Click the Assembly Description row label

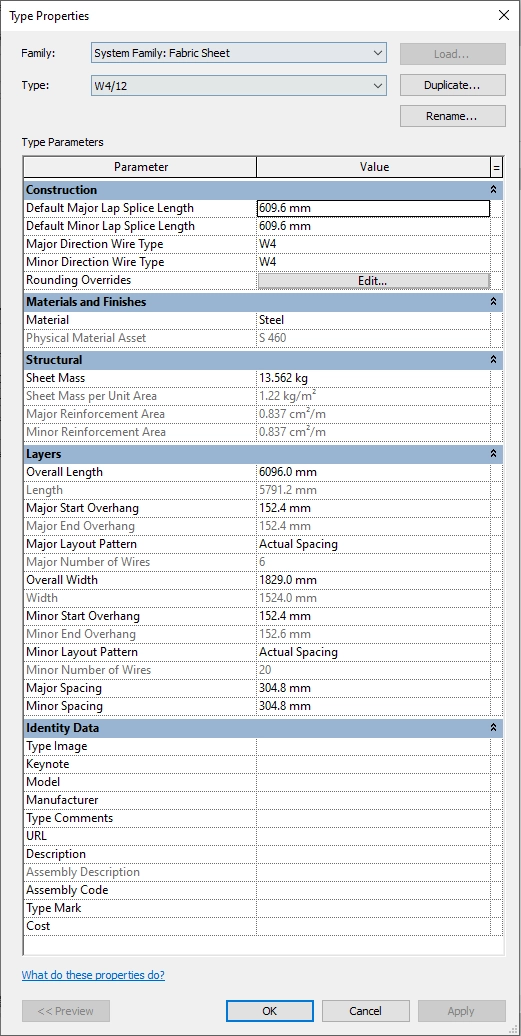(x=83, y=872)
